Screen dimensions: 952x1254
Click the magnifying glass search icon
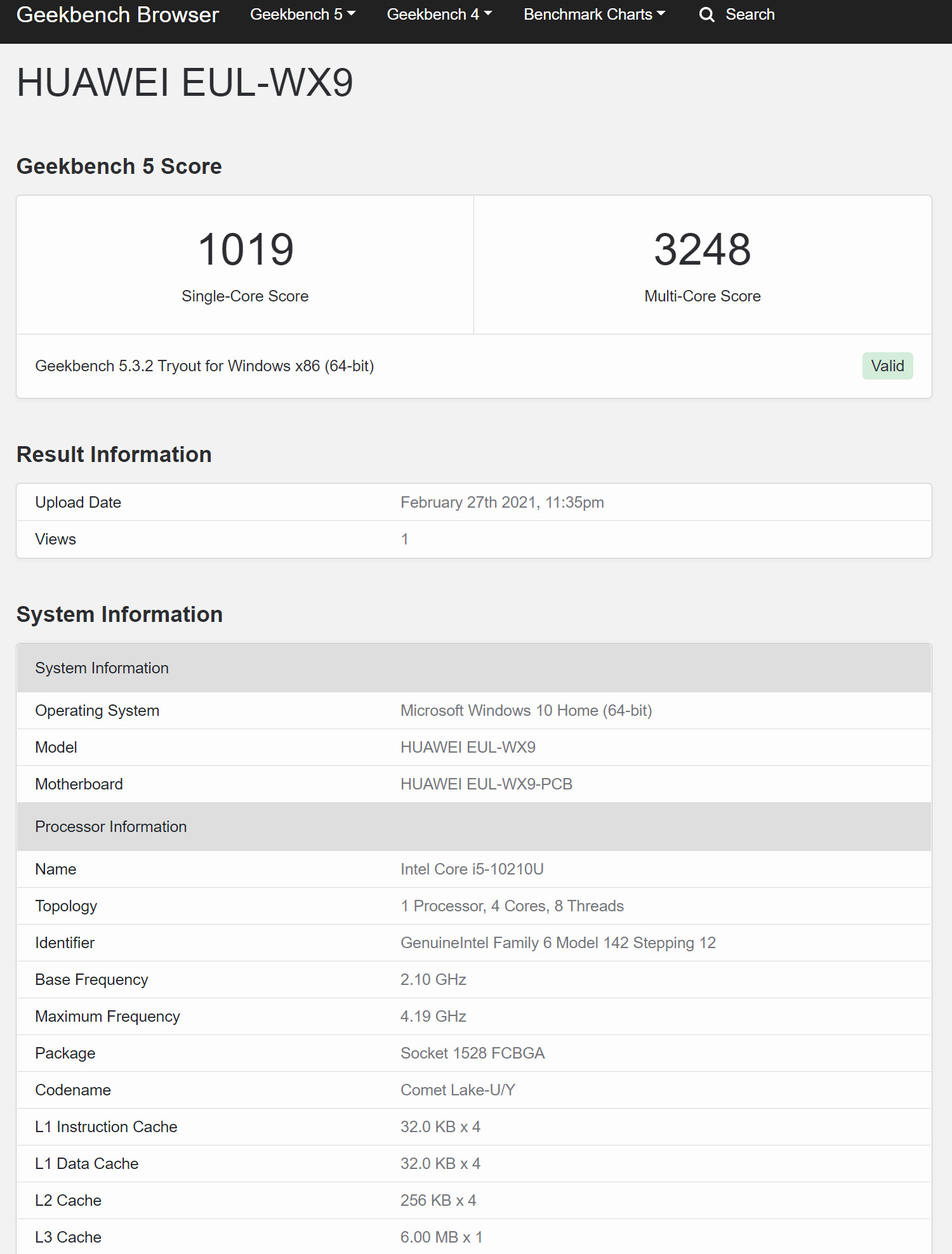pyautogui.click(x=706, y=15)
